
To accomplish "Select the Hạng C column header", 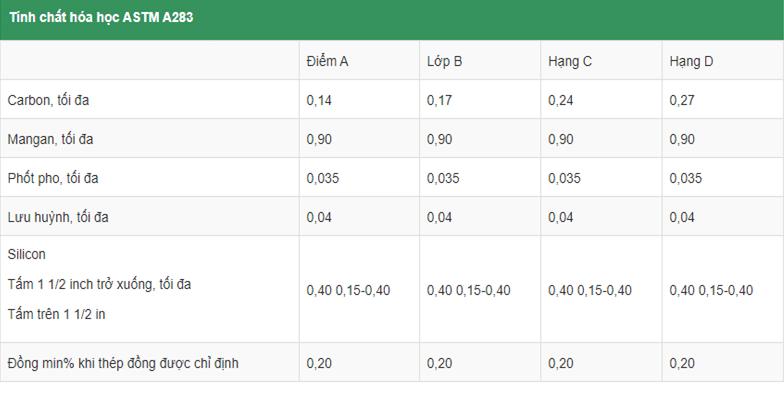I will (570, 62).
